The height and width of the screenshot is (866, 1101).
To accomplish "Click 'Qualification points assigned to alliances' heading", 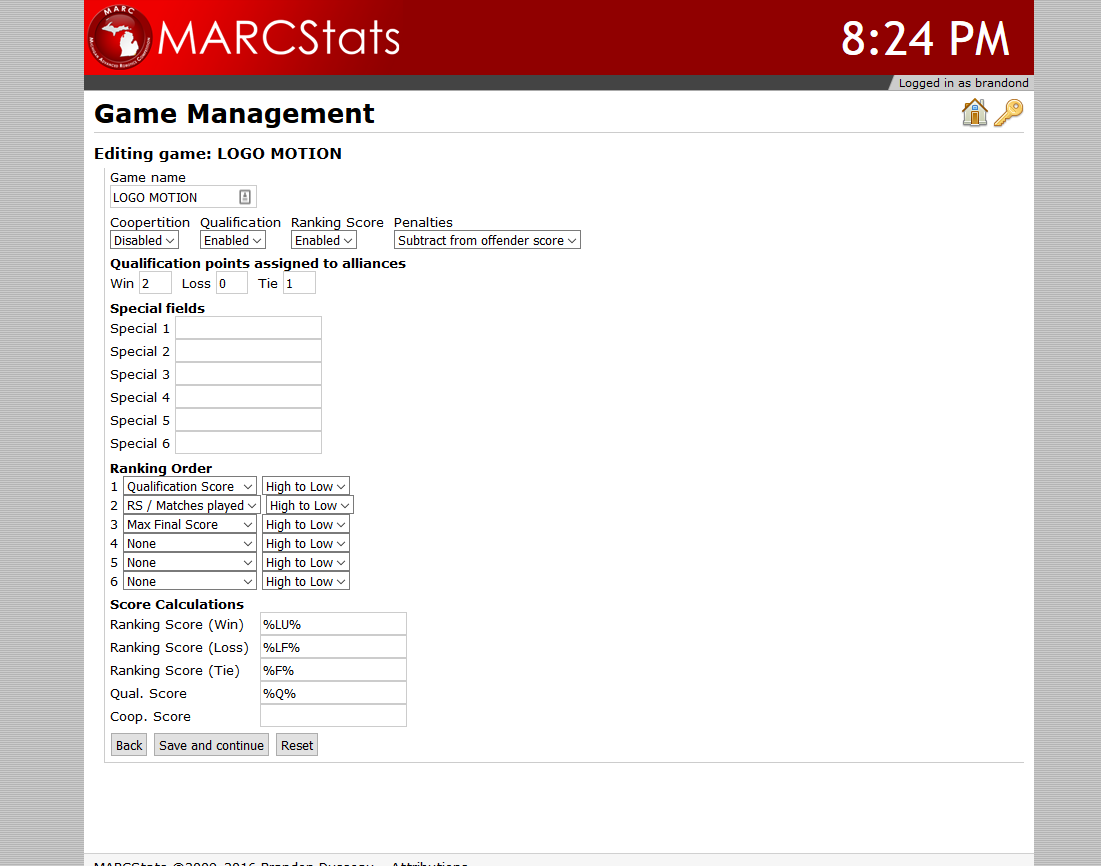I will 258,263.
